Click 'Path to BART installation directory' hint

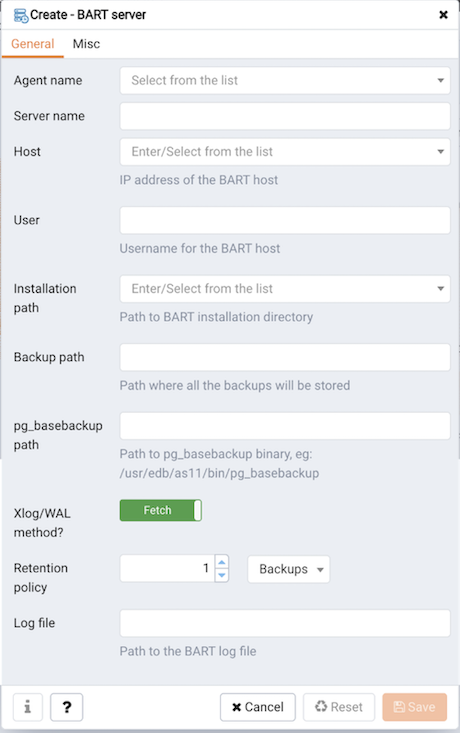(x=216, y=317)
